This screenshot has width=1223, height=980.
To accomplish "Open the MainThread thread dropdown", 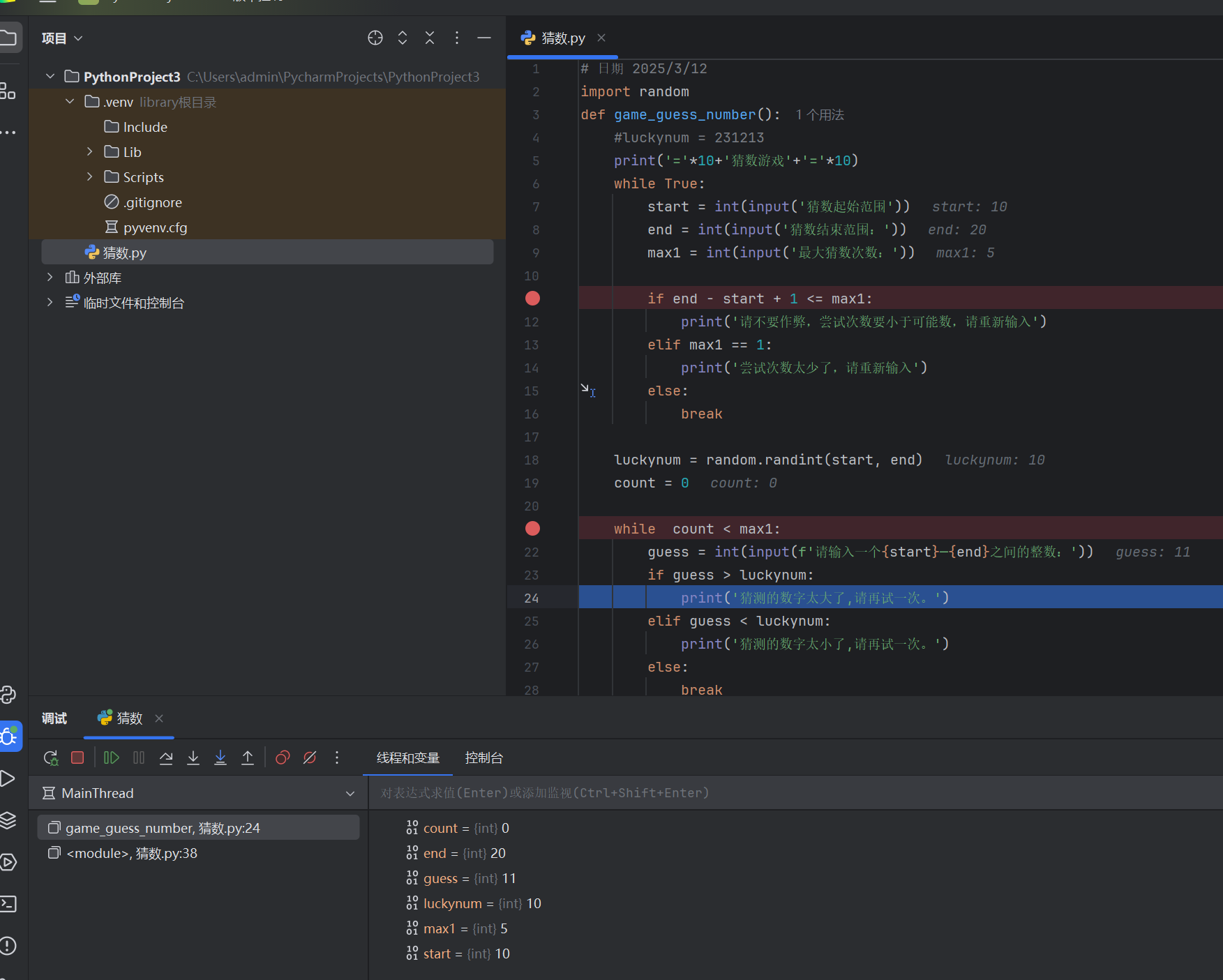I will pyautogui.click(x=350, y=794).
